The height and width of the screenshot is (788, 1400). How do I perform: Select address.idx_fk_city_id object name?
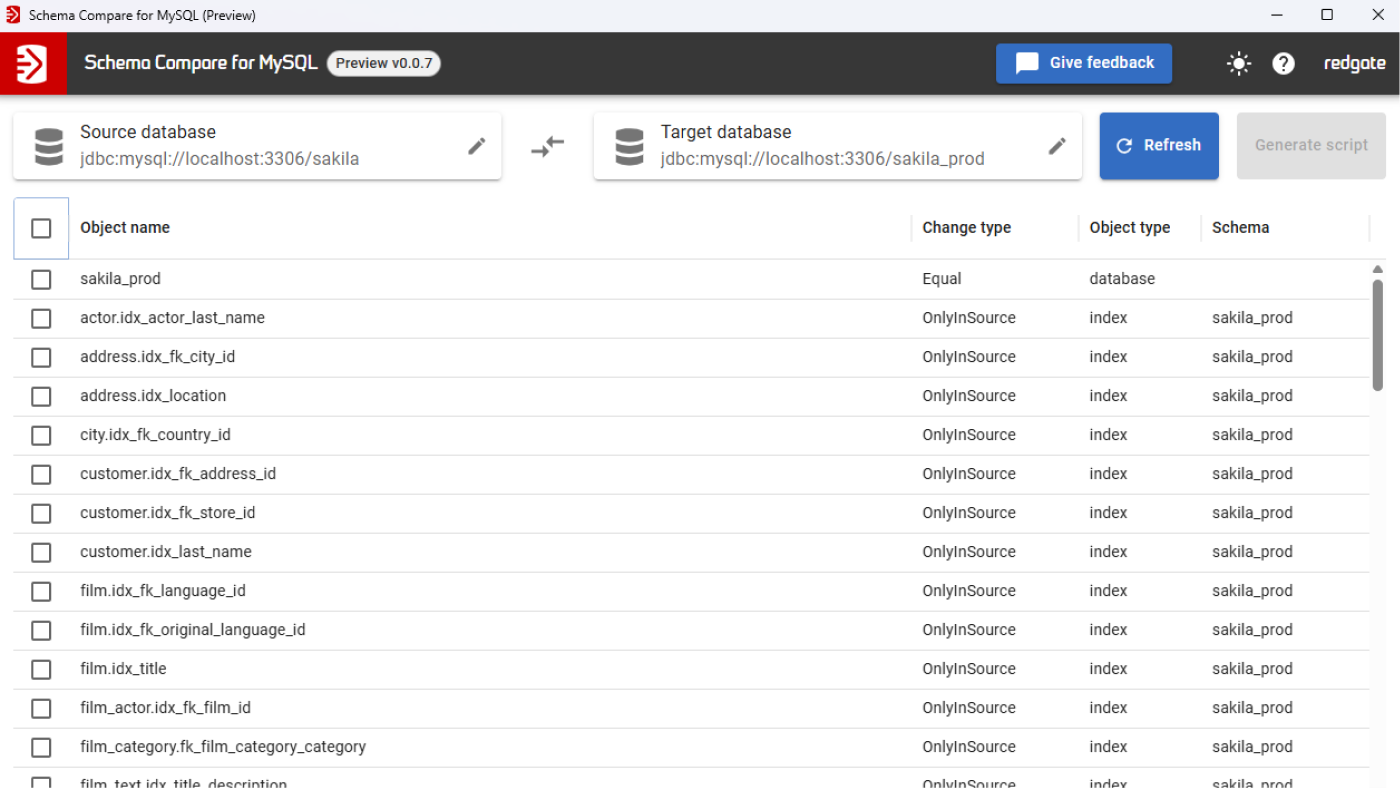click(x=157, y=357)
